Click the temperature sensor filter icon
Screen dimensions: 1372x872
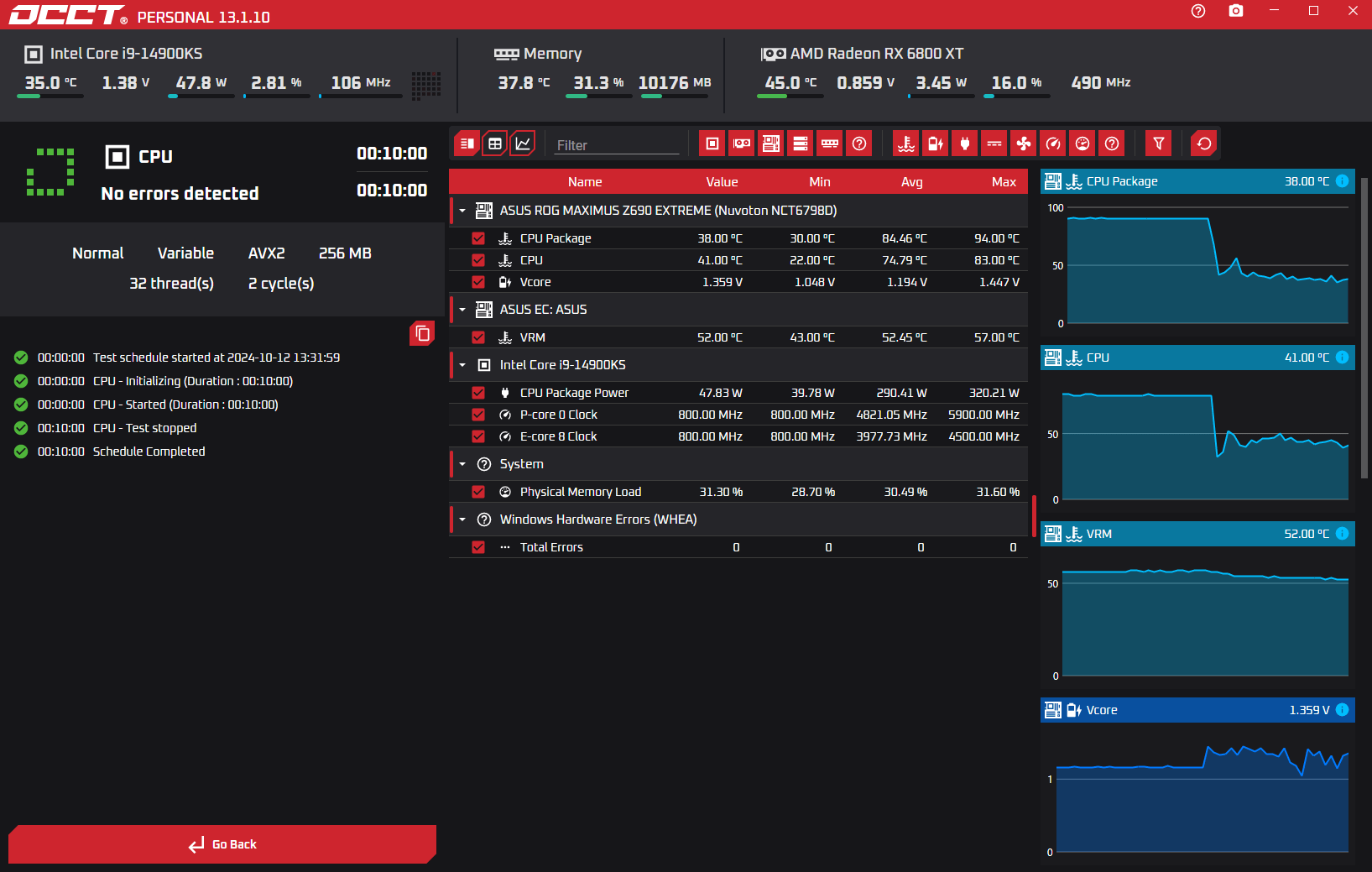pyautogui.click(x=906, y=144)
